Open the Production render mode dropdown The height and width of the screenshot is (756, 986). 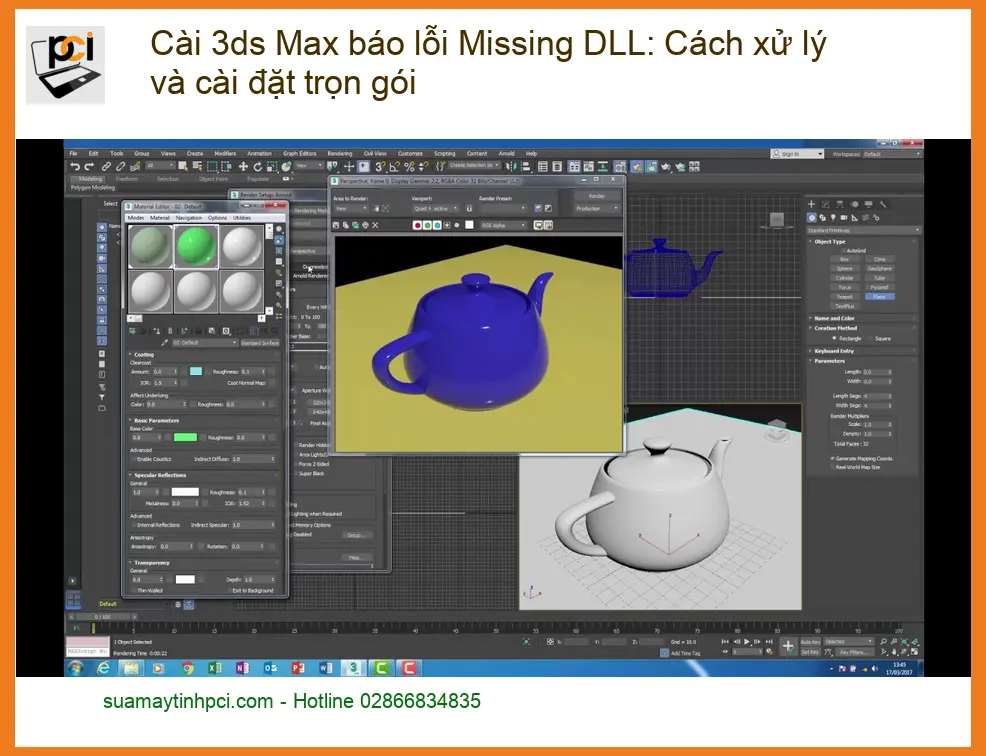point(597,208)
